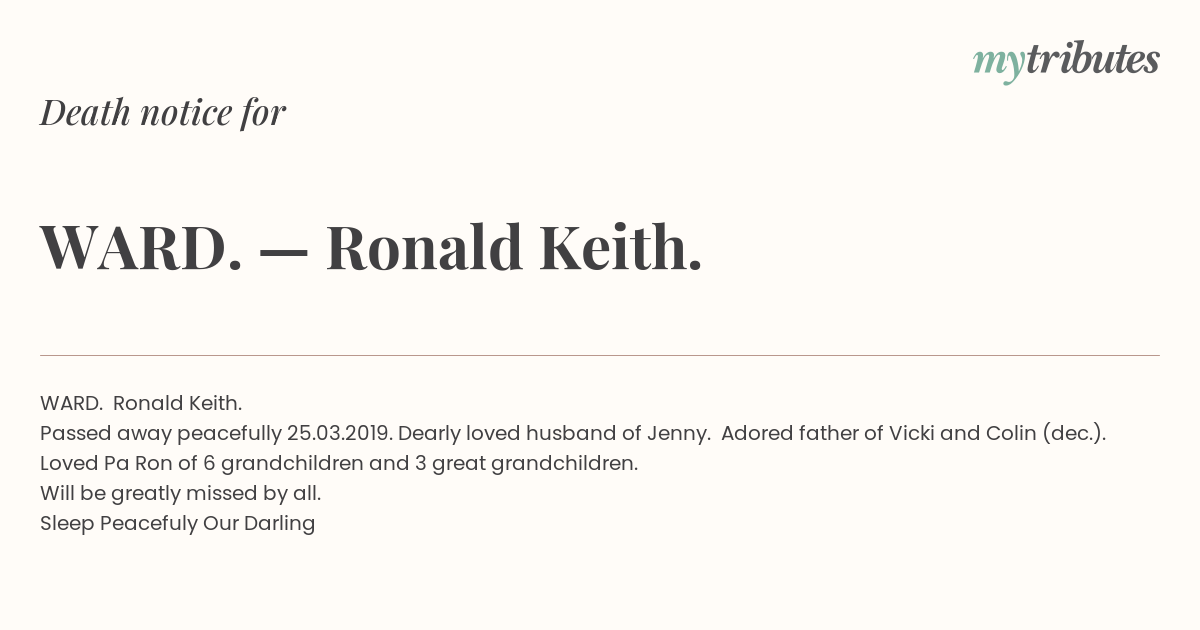Viewport: 1200px width, 630px height.
Task: Click 'Sleep Peacefuly Our Darling' line
Action: [x=178, y=523]
